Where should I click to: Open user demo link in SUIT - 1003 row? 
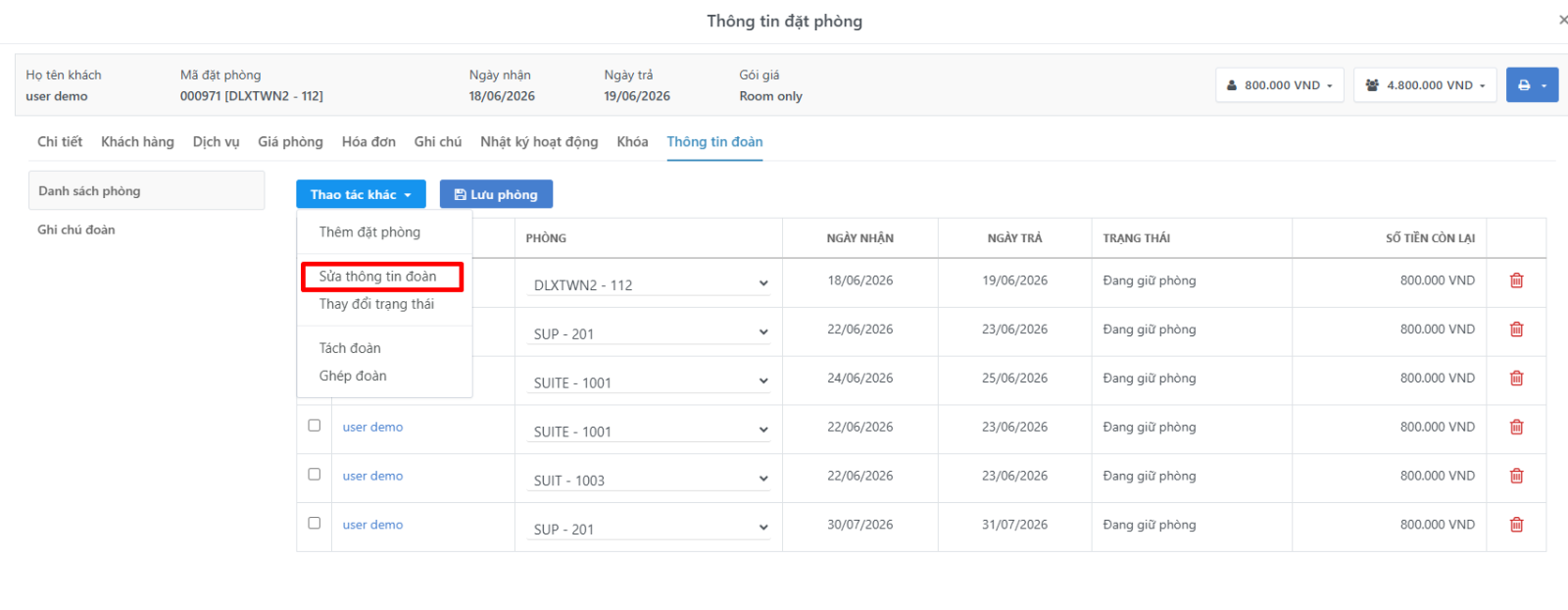click(372, 477)
